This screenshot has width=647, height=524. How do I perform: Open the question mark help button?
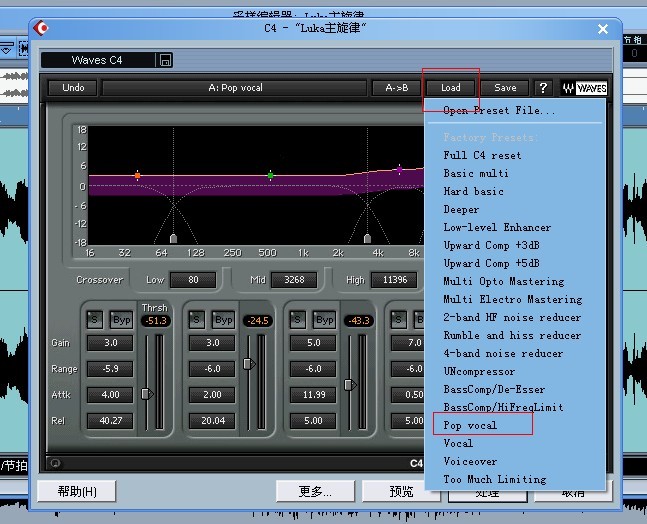click(543, 88)
